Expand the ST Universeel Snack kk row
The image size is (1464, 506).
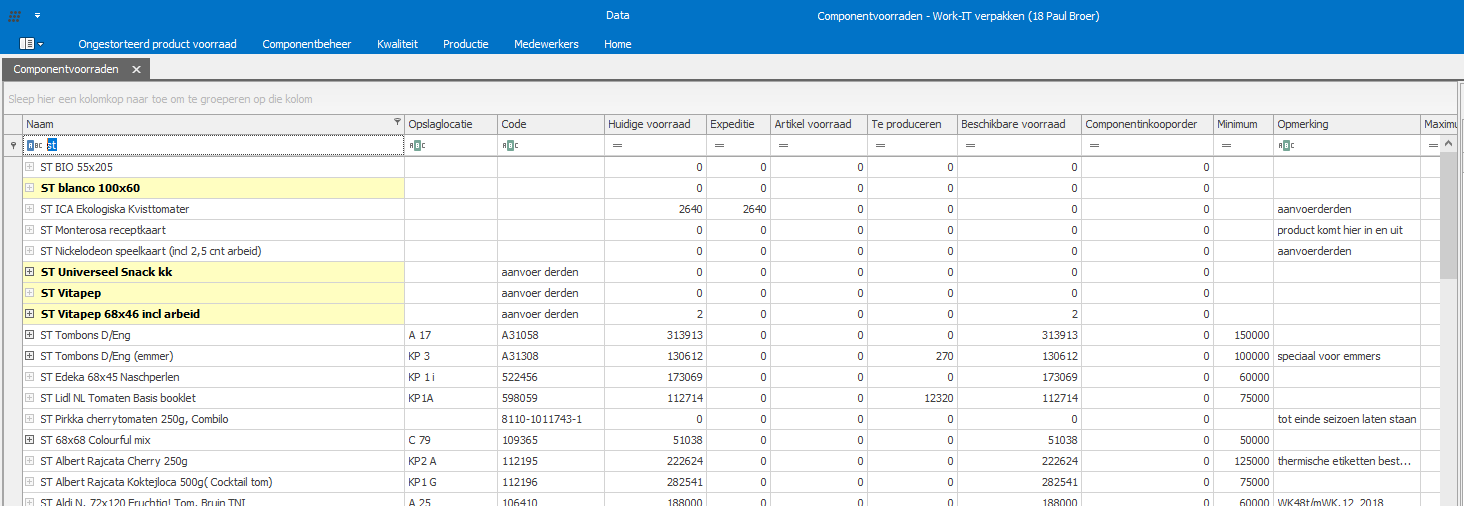[x=30, y=272]
